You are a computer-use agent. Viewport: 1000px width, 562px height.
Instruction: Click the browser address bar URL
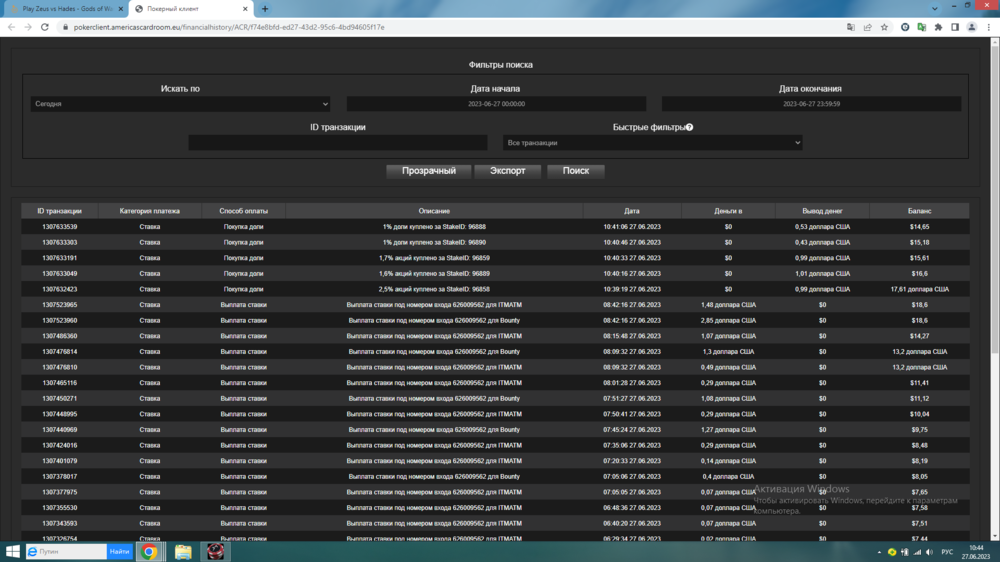tap(229, 27)
